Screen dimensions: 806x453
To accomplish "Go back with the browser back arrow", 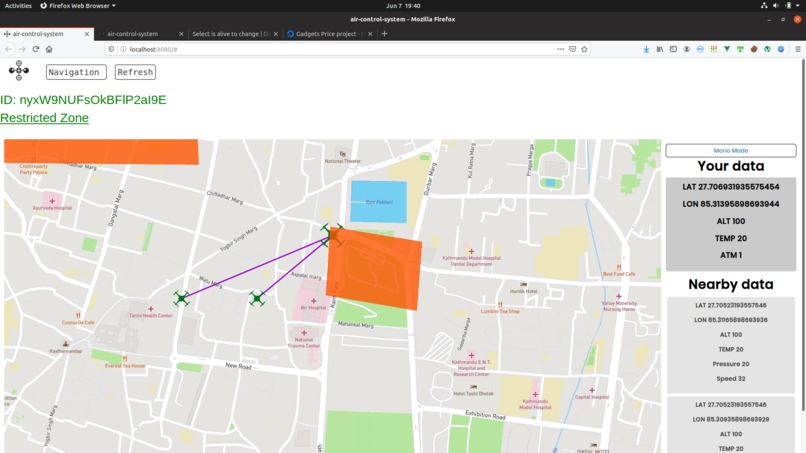I will [9, 49].
